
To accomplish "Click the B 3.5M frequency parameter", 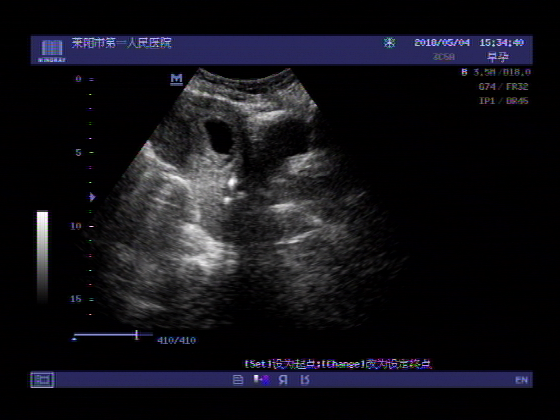I will click(x=479, y=72).
